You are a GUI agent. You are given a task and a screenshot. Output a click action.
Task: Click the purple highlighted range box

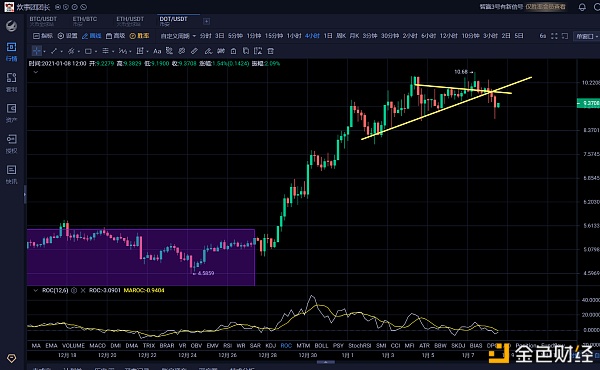coord(141,257)
